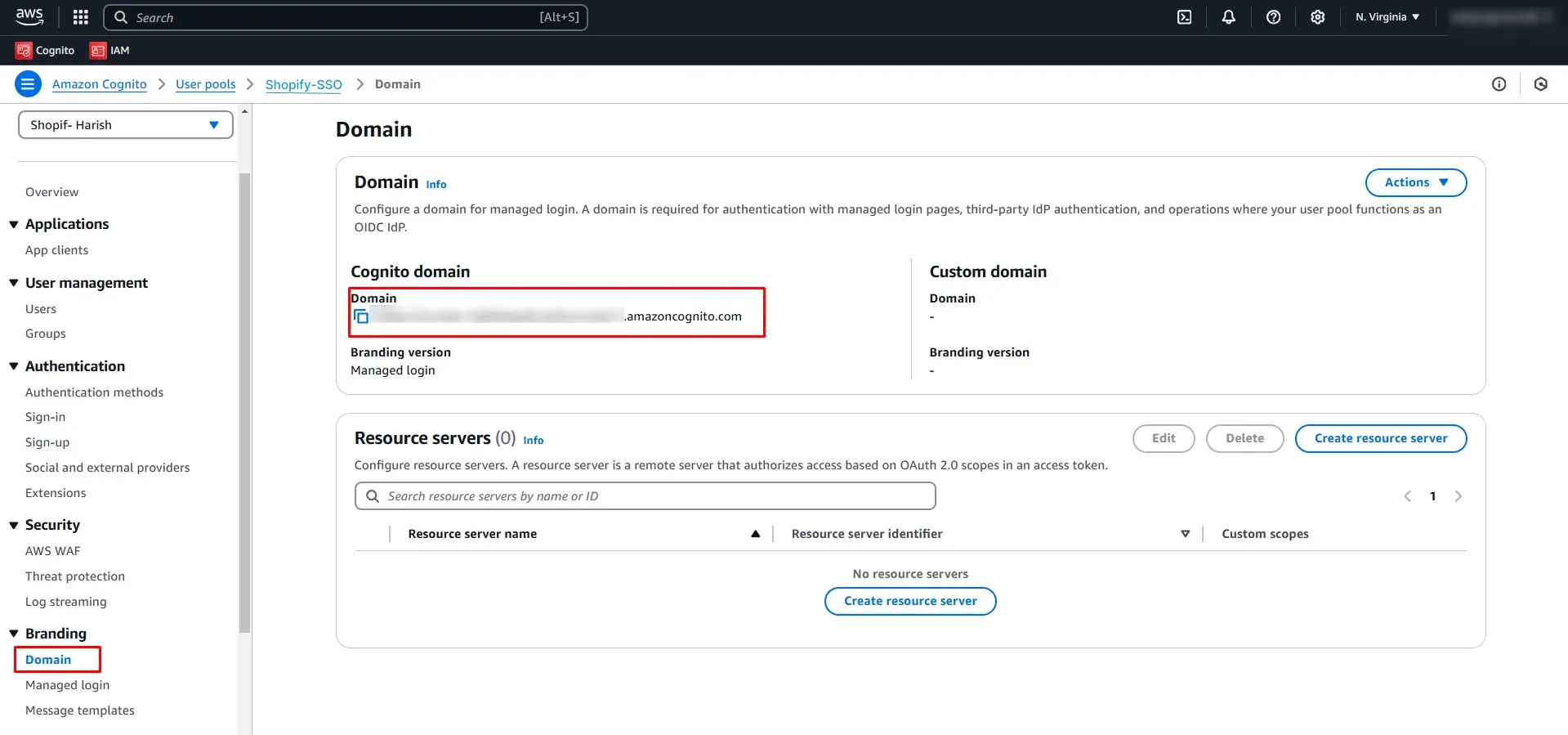The width and height of the screenshot is (1568, 735).
Task: Copy the Cognito domain with copy icon
Action: 361,316
